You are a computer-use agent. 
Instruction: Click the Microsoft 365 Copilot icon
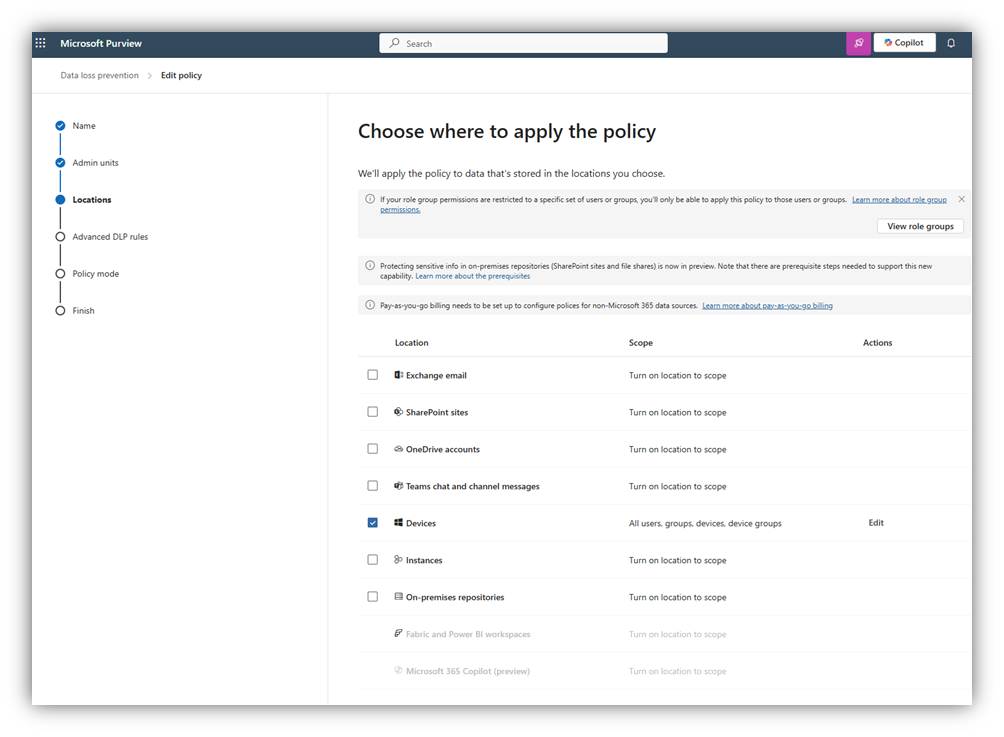(x=398, y=670)
